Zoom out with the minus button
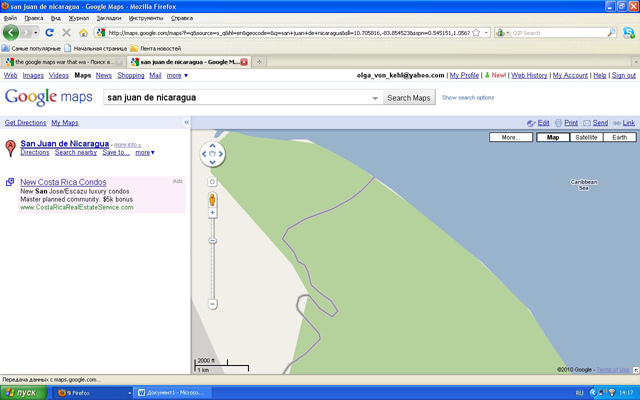The width and height of the screenshot is (640, 400). (x=212, y=304)
